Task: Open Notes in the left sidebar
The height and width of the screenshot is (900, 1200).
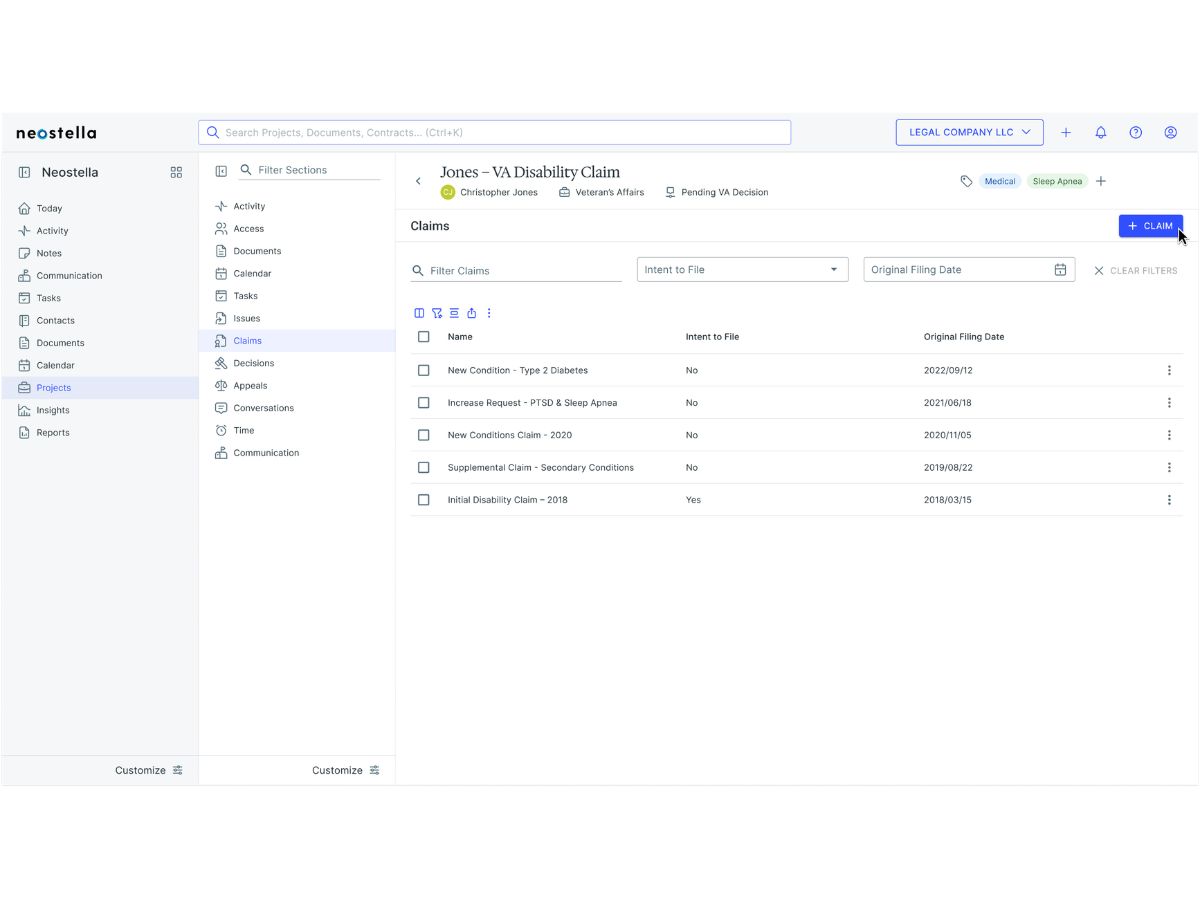Action: click(x=99, y=253)
